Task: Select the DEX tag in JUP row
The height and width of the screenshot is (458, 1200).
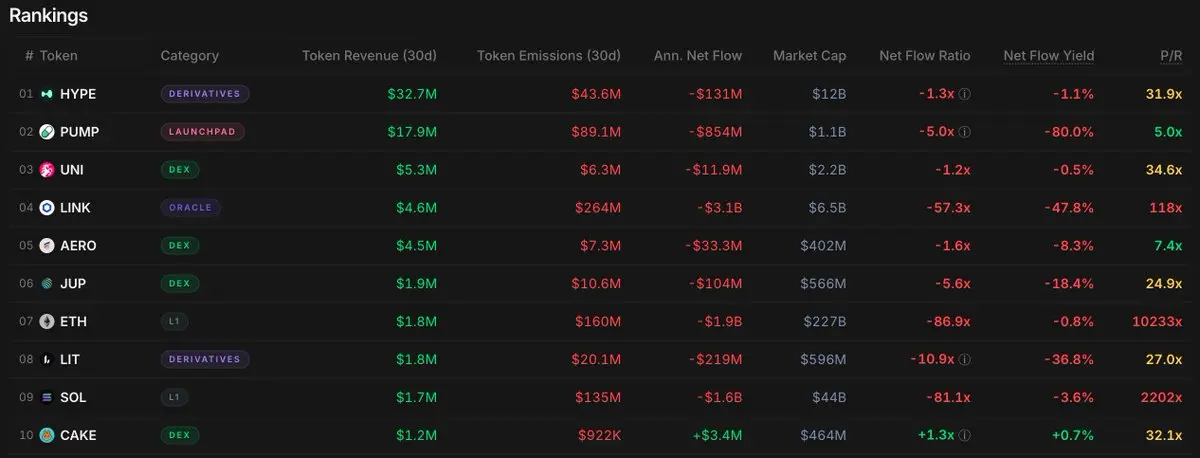Action: point(180,284)
